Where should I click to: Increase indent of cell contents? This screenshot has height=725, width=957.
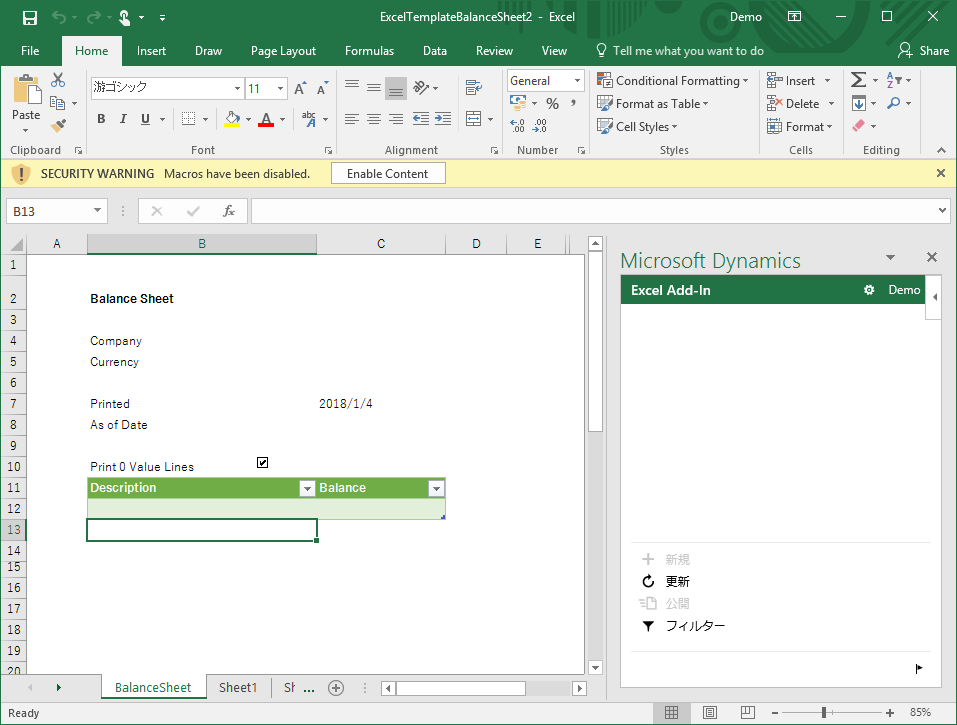tap(443, 119)
